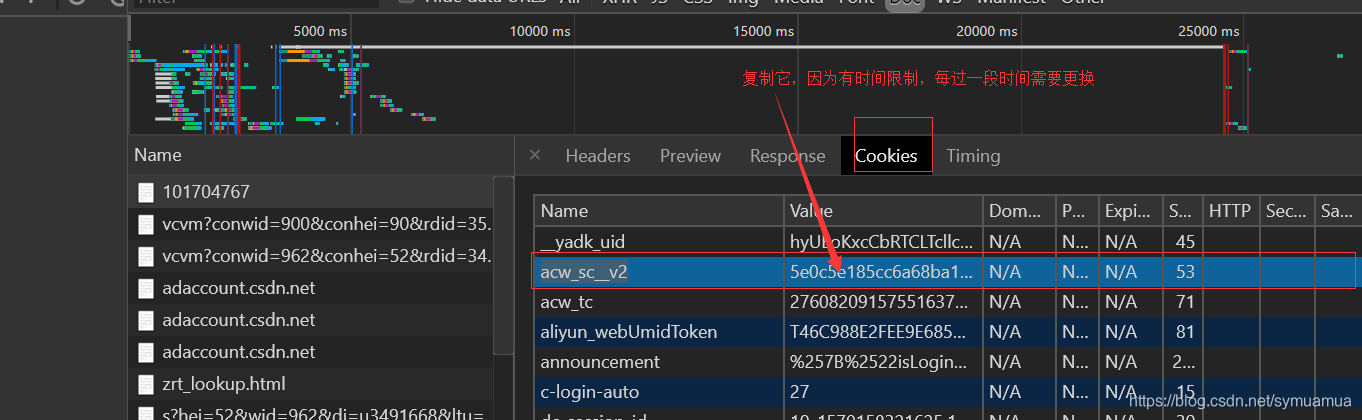Image resolution: width=1362 pixels, height=420 pixels.
Task: Show the Response tab
Action: 788,156
